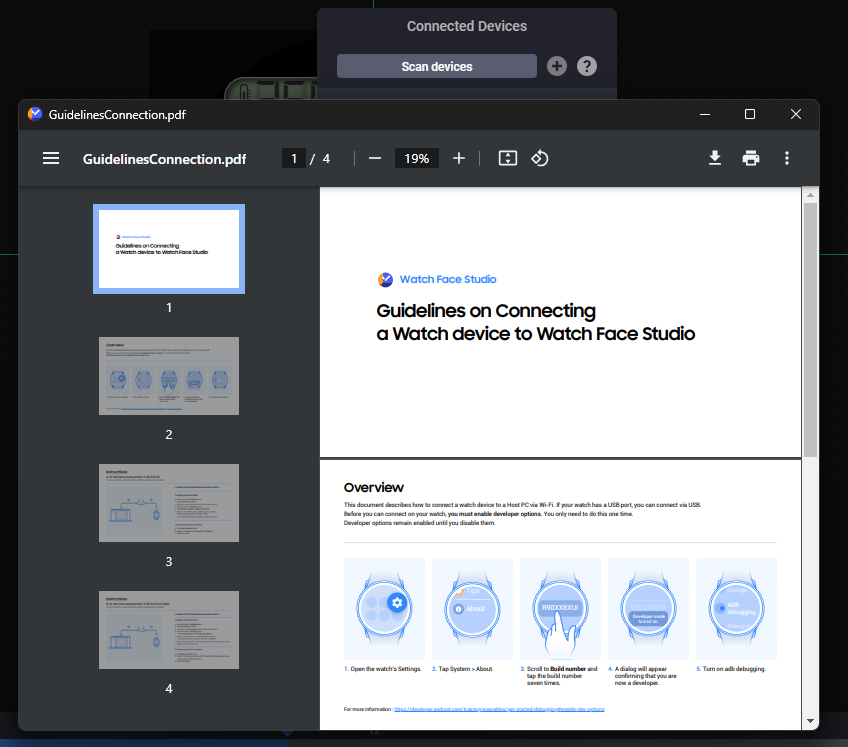This screenshot has width=848, height=747.
Task: Zoom in with the plus icon
Action: 459,158
